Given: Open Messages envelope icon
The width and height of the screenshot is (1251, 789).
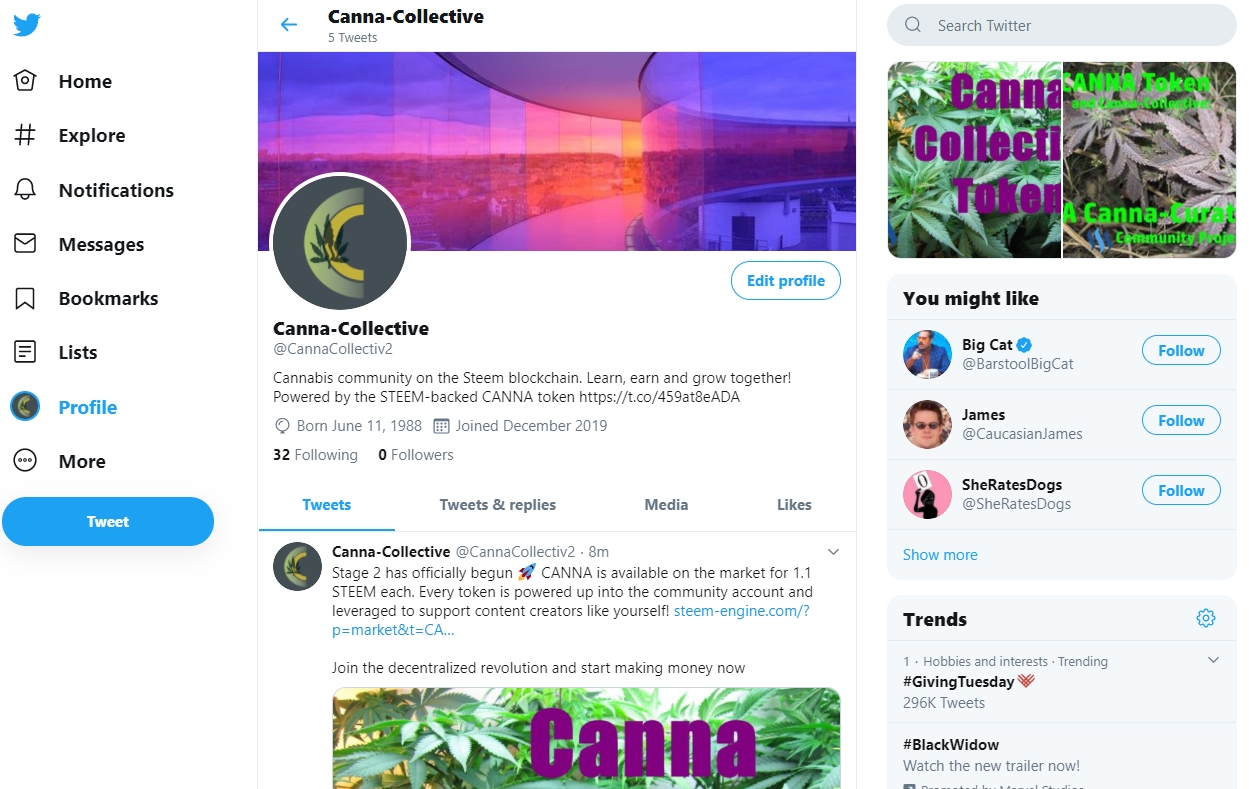Looking at the screenshot, I should click(x=25, y=244).
